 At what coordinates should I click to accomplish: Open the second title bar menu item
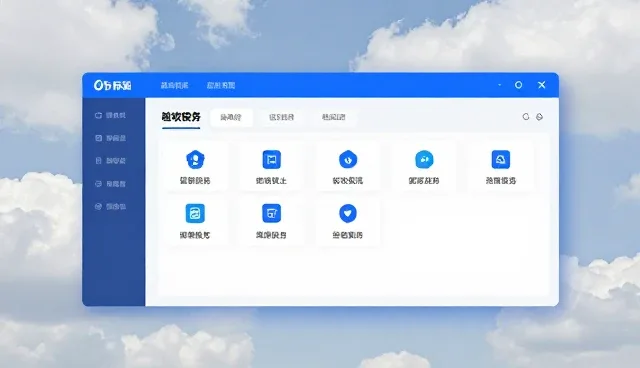click(x=221, y=85)
